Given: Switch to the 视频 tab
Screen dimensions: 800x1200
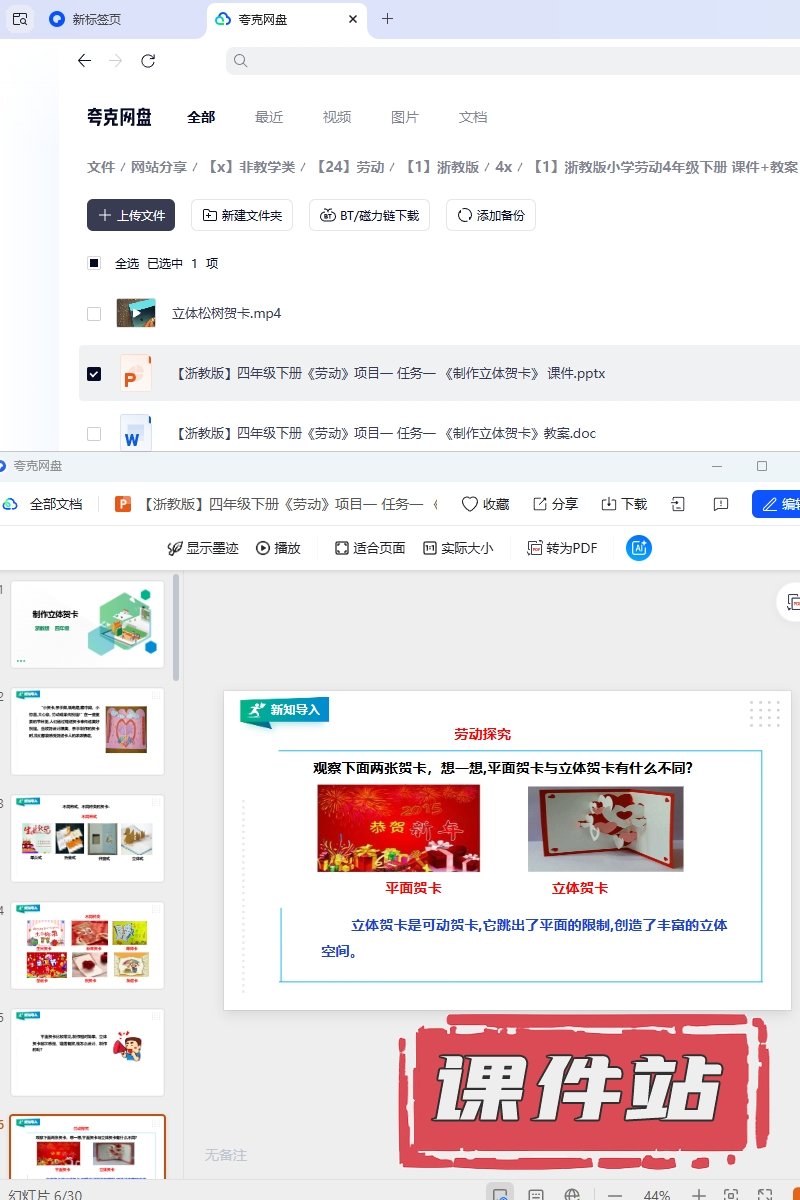Looking at the screenshot, I should (337, 117).
